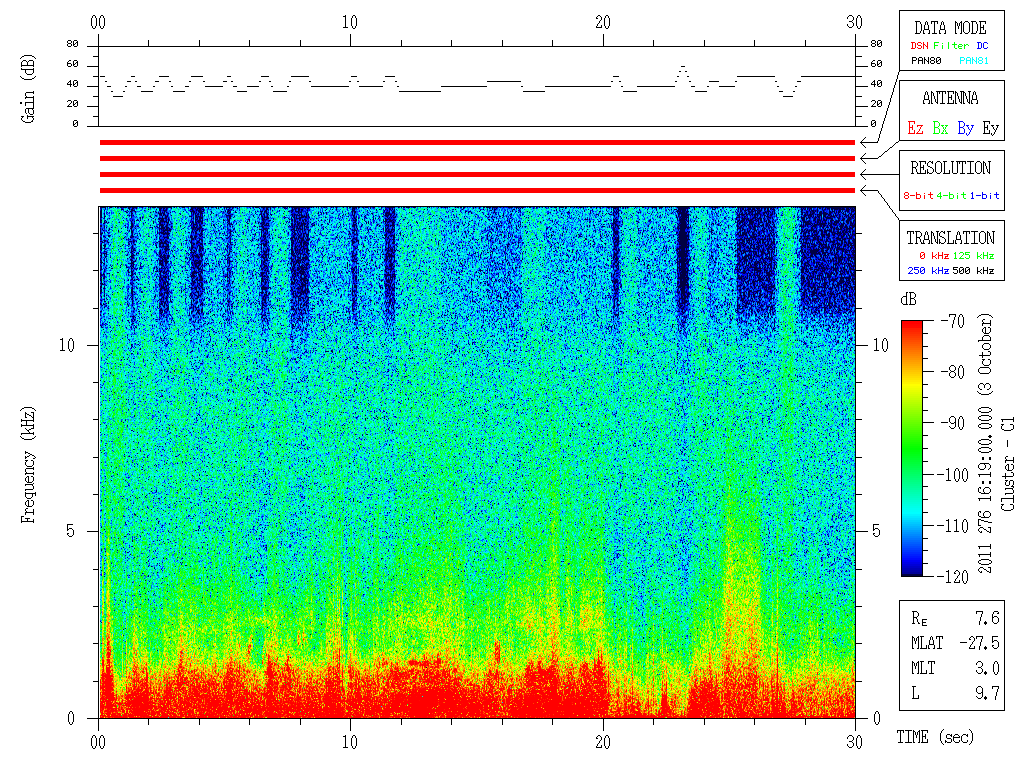Select the green Filter data mode label

[951, 46]
